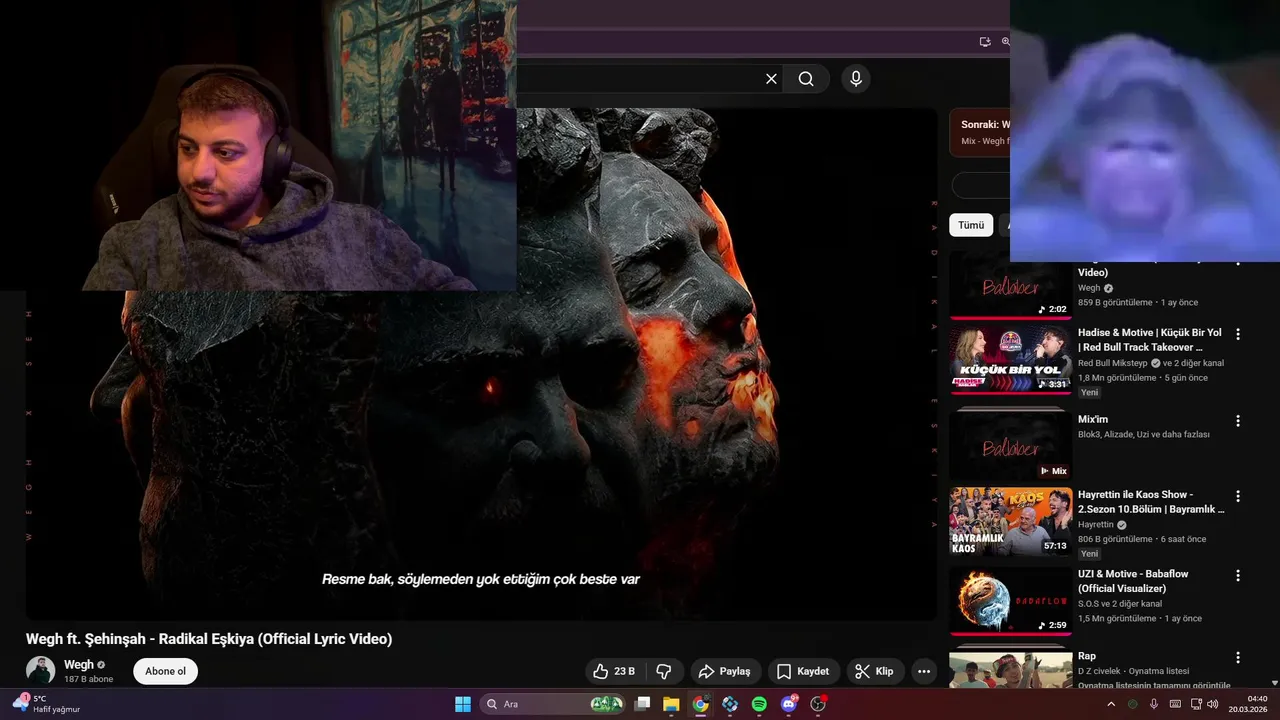Like the video showing 23 B

(614, 671)
